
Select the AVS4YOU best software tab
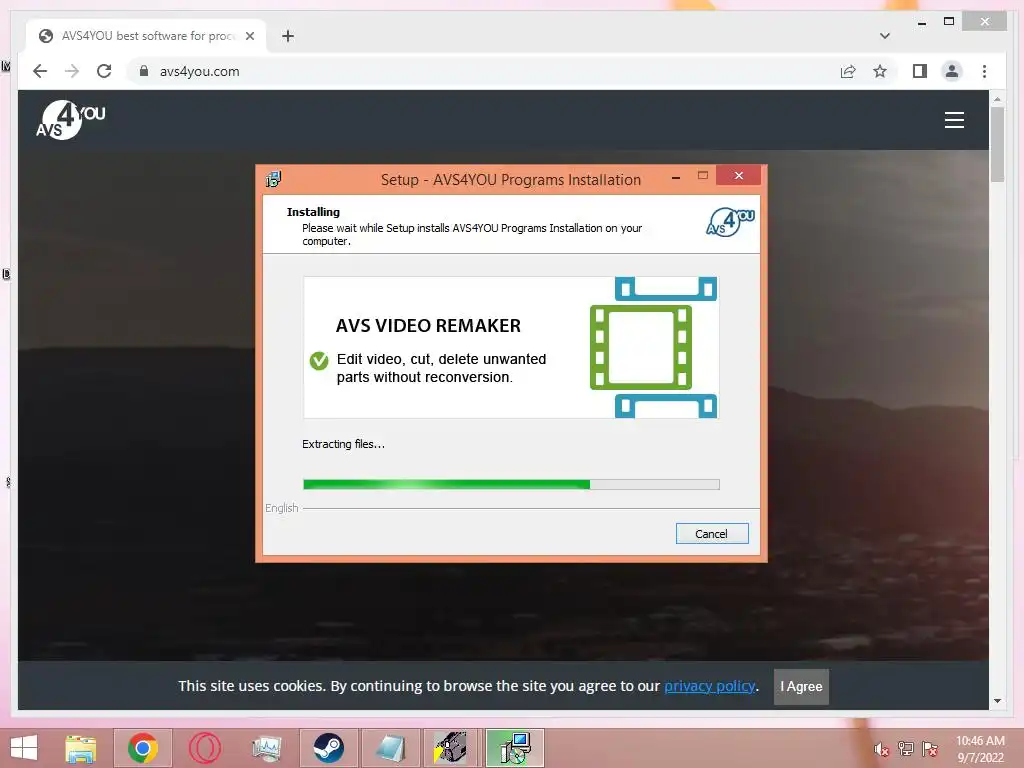(x=146, y=36)
